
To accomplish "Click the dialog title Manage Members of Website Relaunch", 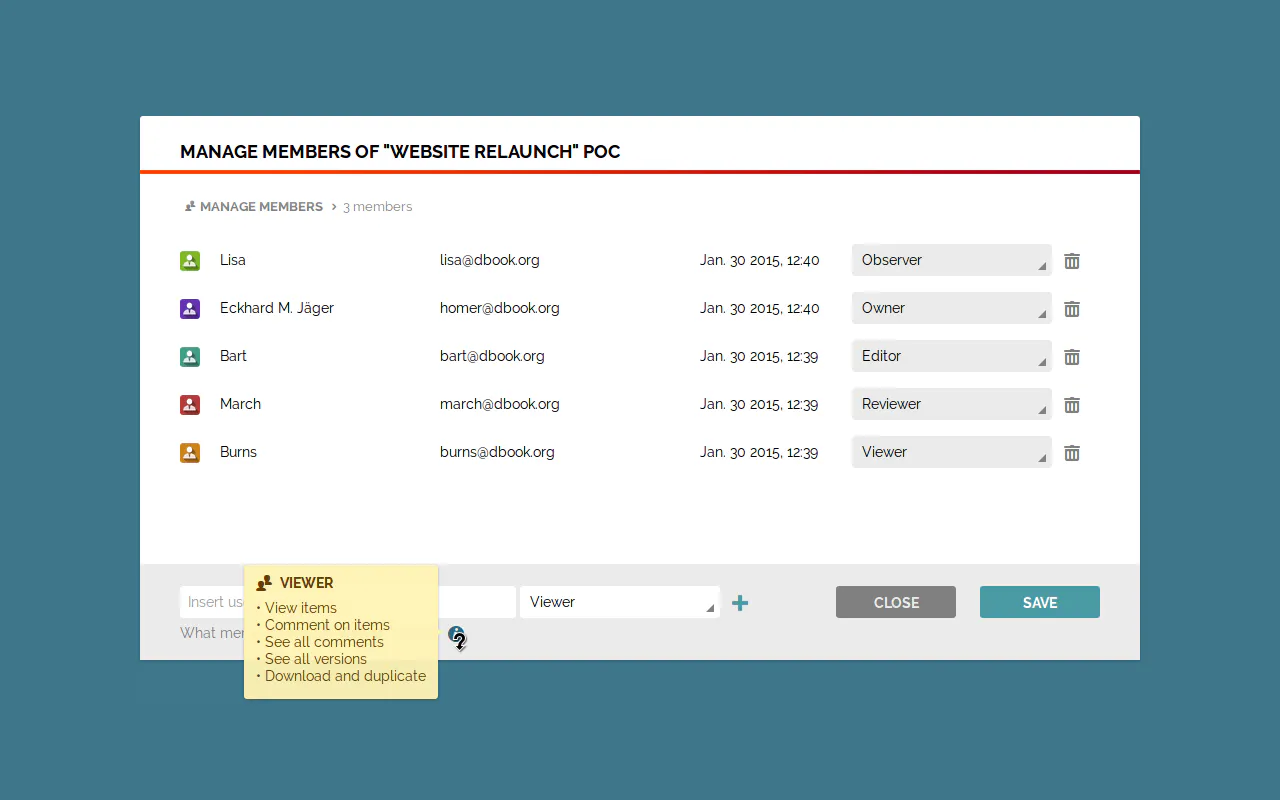I will coord(400,152).
